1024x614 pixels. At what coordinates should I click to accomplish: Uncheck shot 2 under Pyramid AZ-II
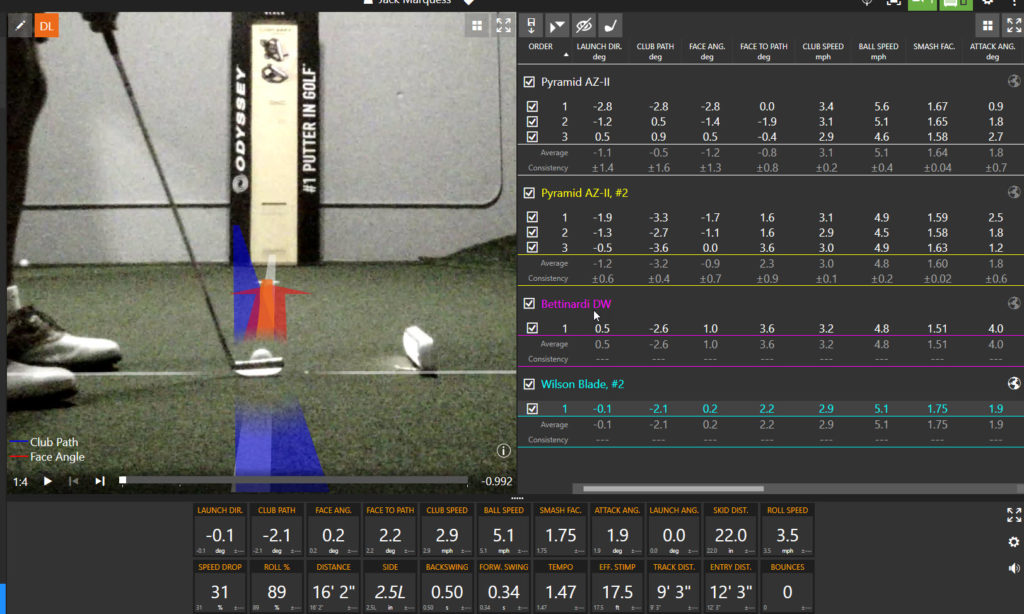pyautogui.click(x=529, y=121)
